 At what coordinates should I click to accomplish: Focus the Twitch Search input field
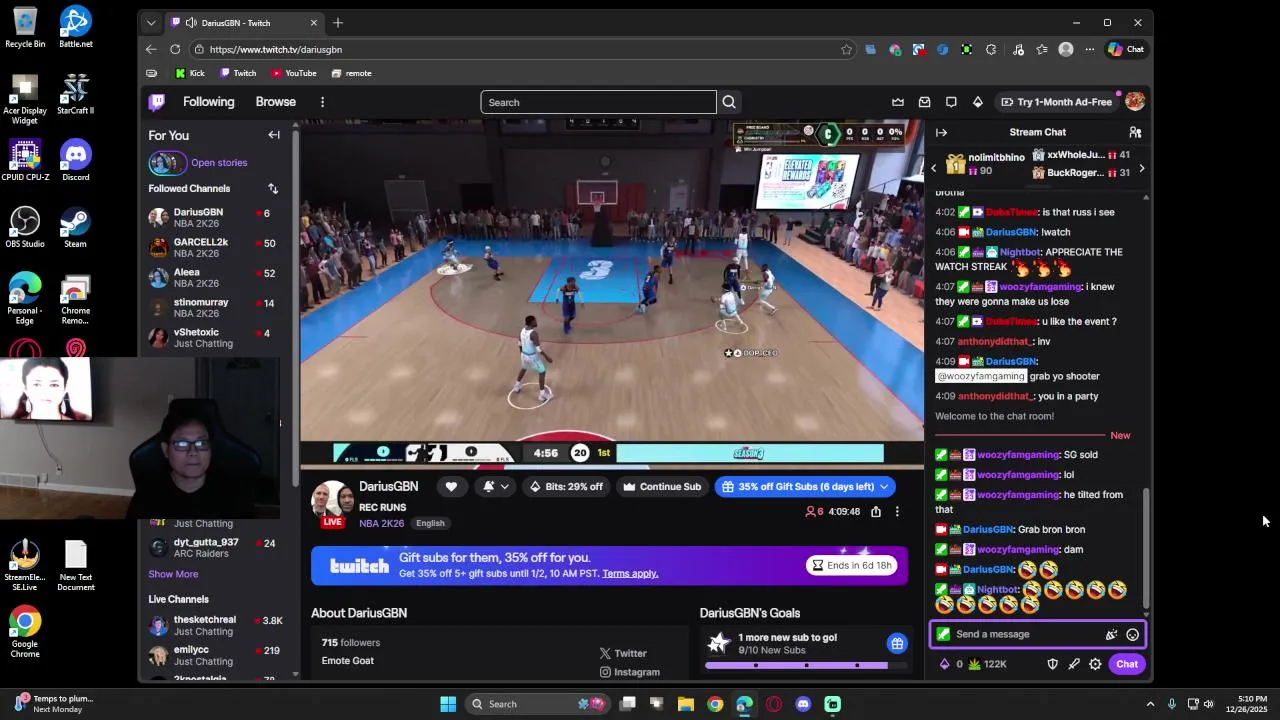[x=598, y=102]
